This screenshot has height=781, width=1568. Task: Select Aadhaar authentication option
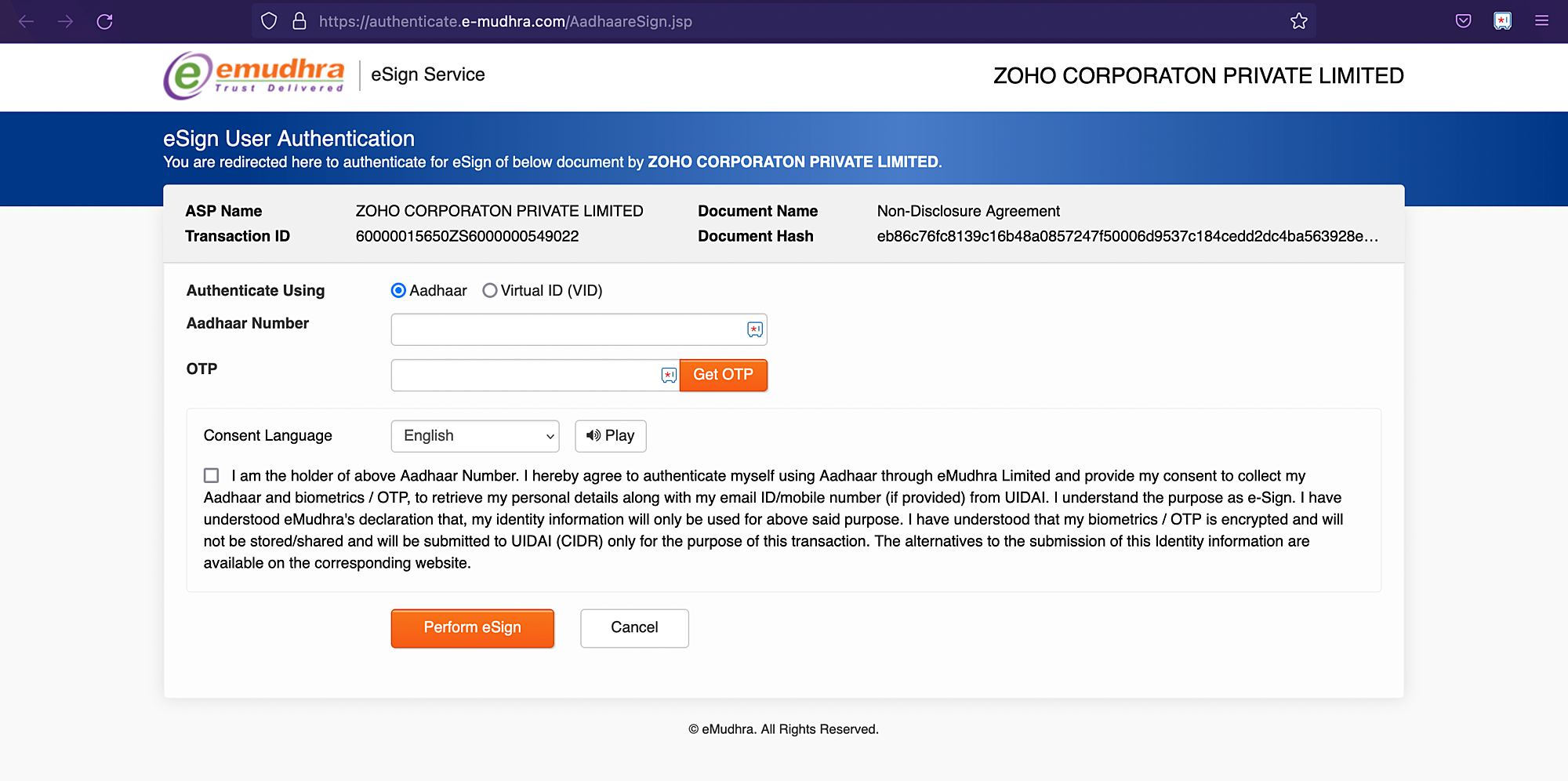click(x=398, y=291)
